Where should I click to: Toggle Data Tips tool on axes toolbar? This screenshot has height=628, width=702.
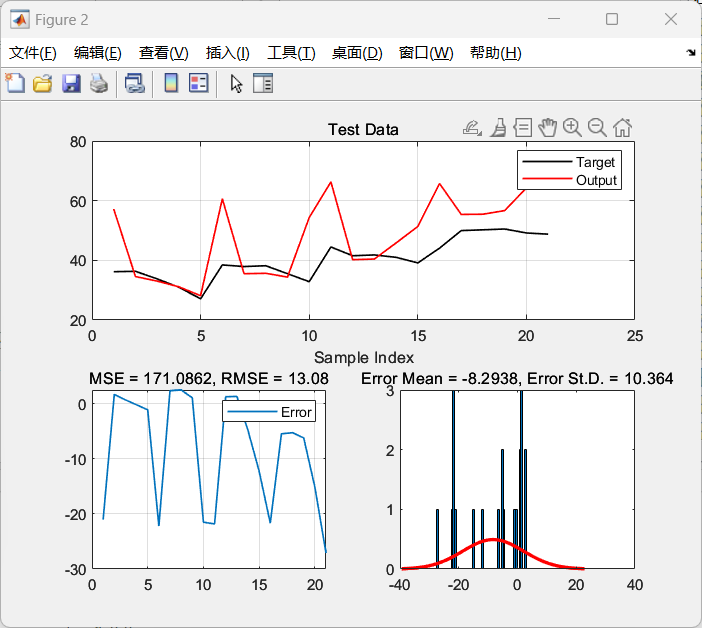(x=522, y=127)
